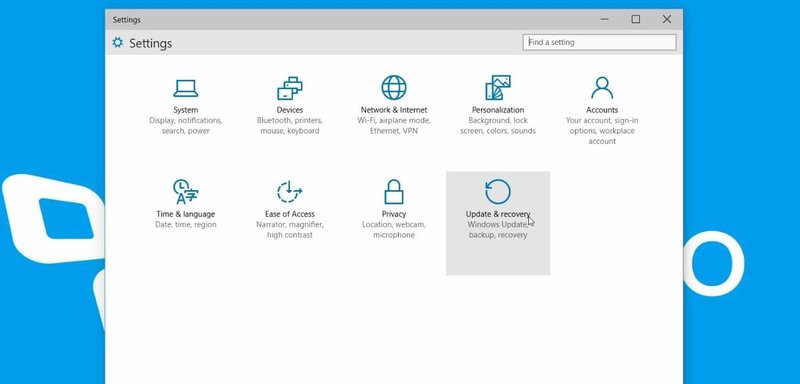This screenshot has height=384, width=800.
Task: Open the System laptop icon
Action: [186, 88]
